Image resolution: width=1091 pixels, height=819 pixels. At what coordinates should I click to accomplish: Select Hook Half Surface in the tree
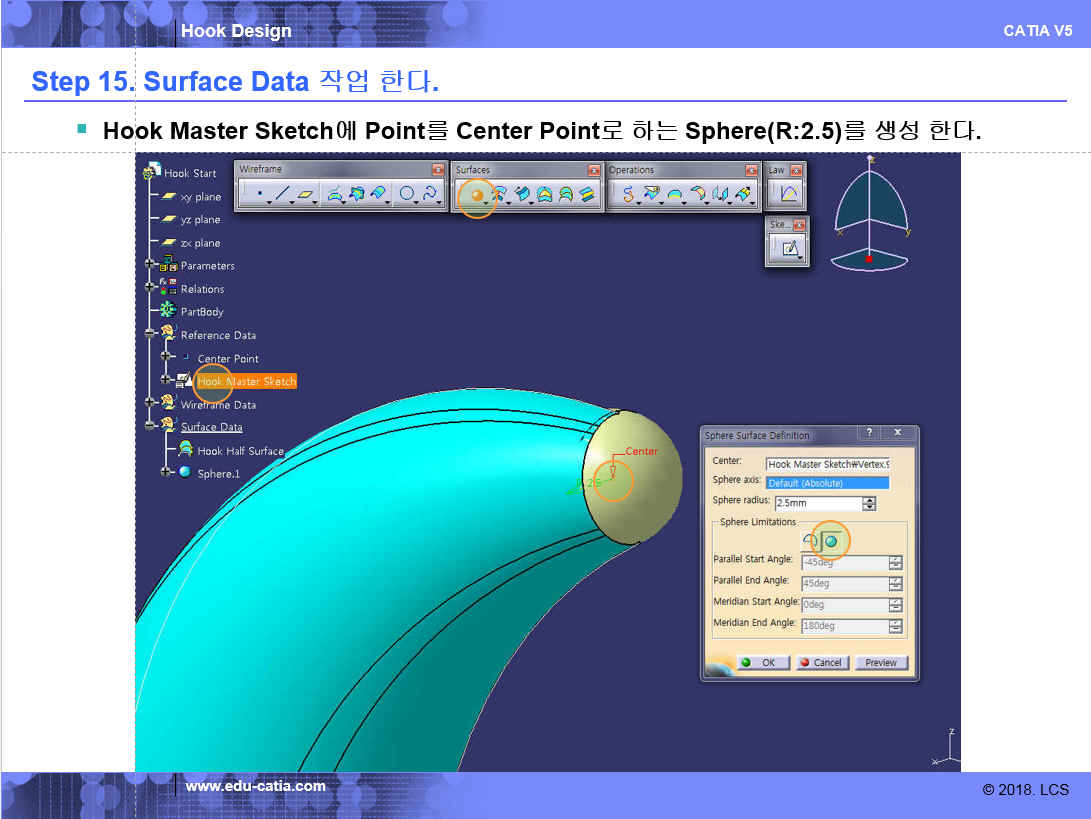coord(240,451)
